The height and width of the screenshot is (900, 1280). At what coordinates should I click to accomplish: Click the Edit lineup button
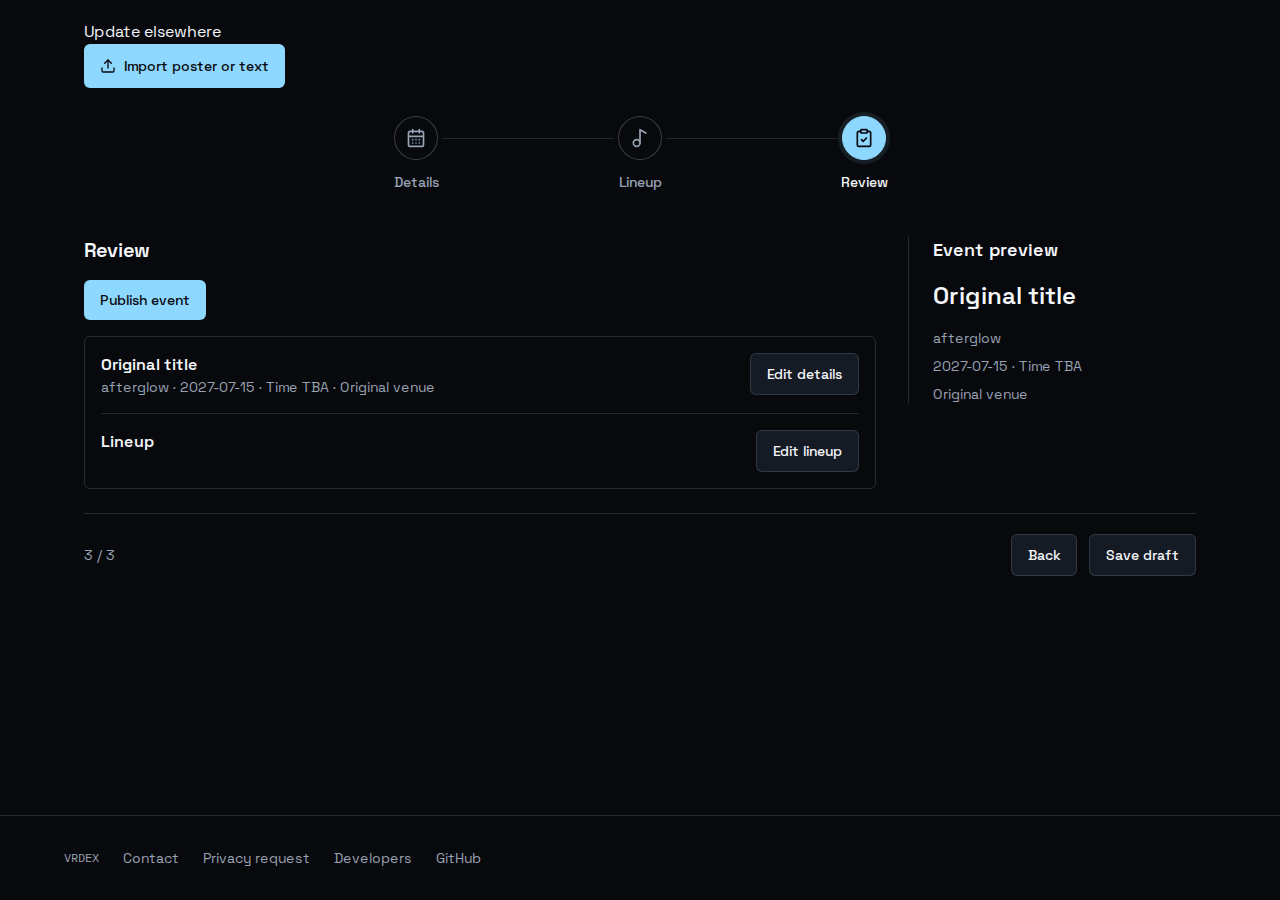807,451
